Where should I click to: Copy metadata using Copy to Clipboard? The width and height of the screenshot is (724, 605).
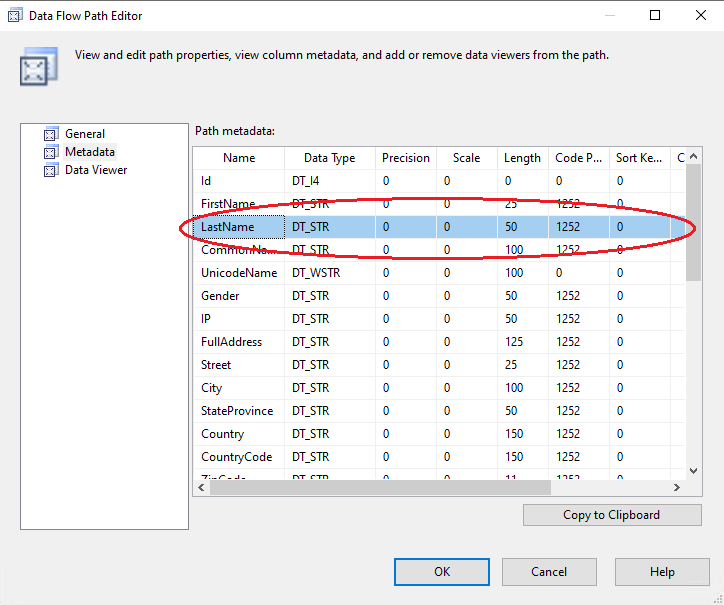(x=611, y=515)
